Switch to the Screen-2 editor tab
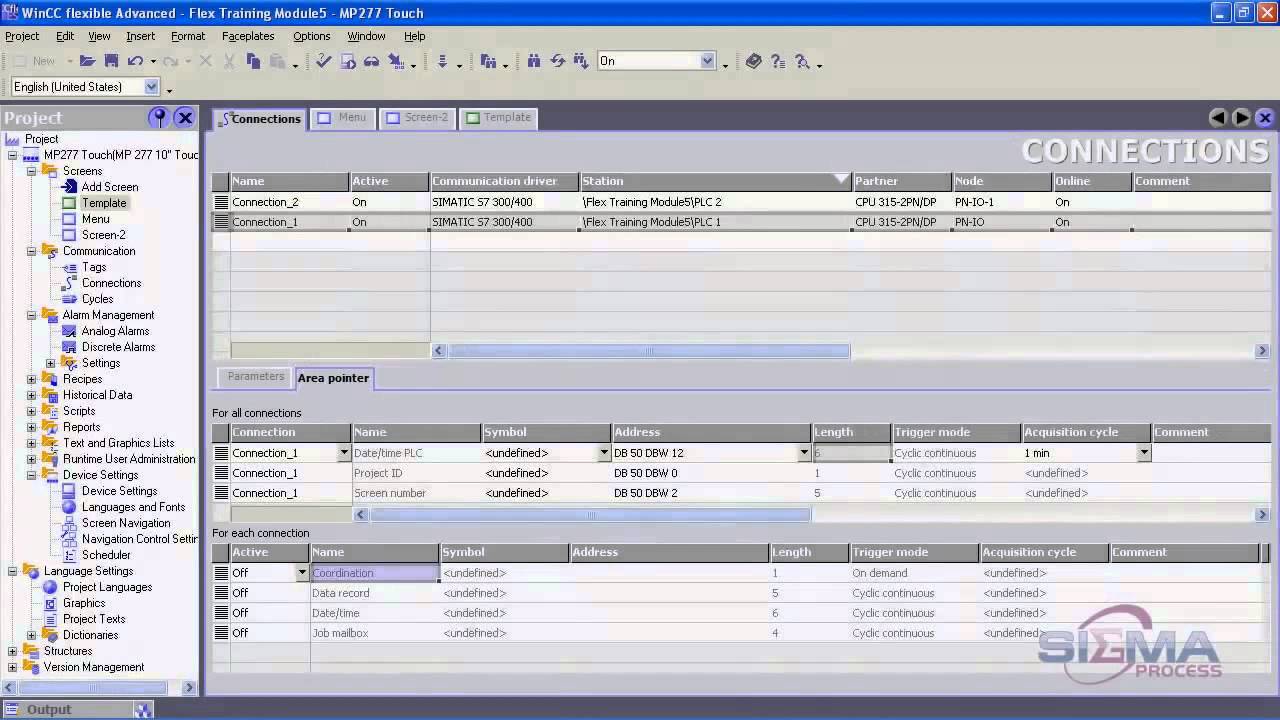This screenshot has height=720, width=1280. coord(417,118)
